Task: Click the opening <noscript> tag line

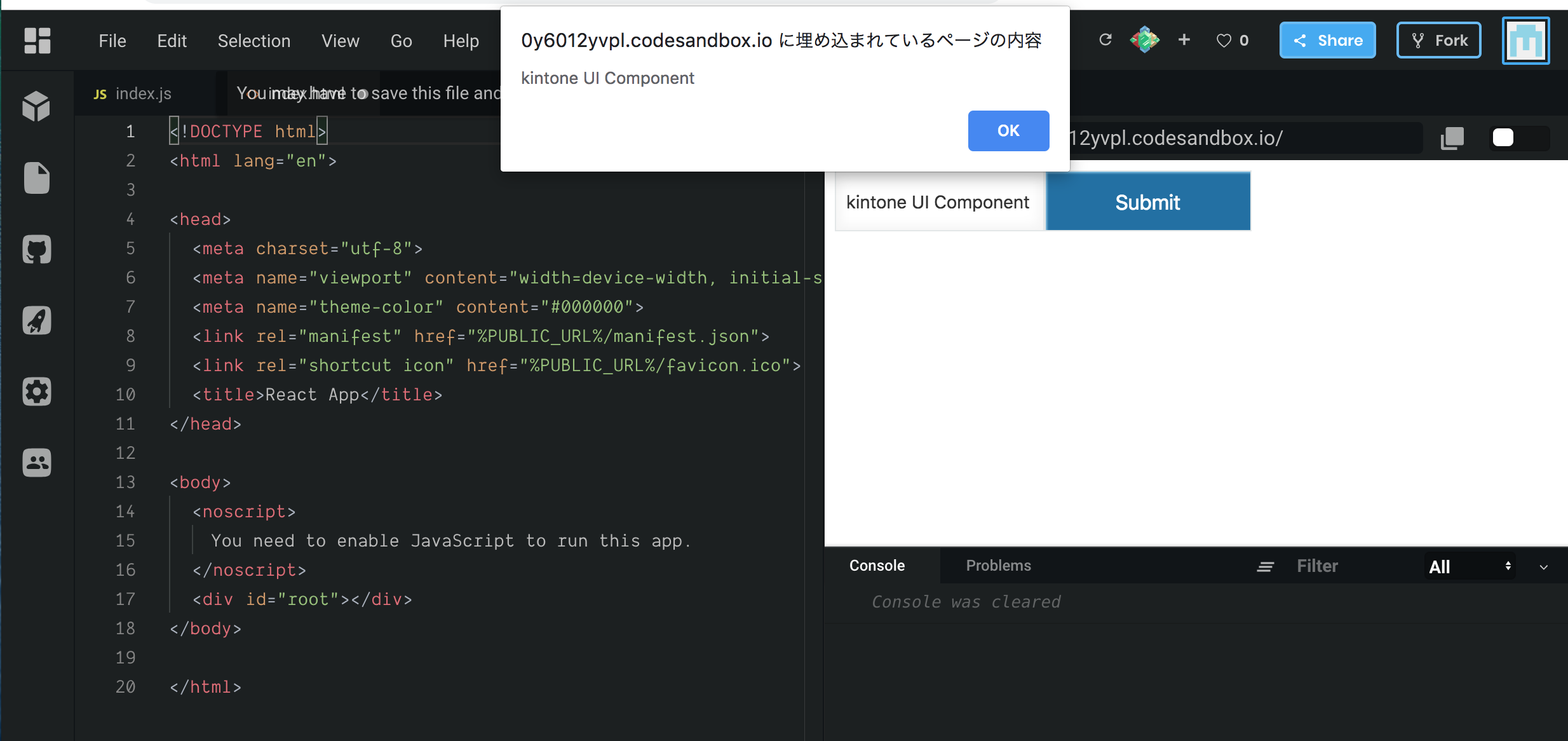Action: pyautogui.click(x=244, y=512)
